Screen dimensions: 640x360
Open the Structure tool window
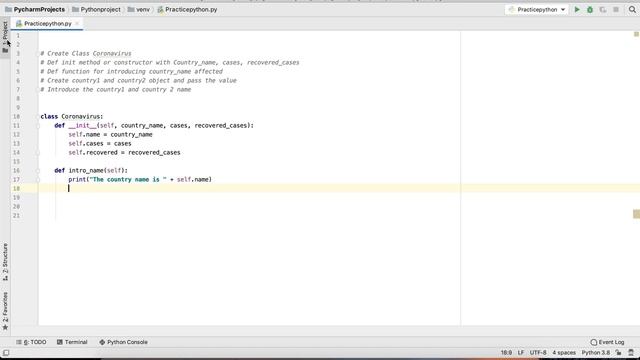click(x=5, y=262)
